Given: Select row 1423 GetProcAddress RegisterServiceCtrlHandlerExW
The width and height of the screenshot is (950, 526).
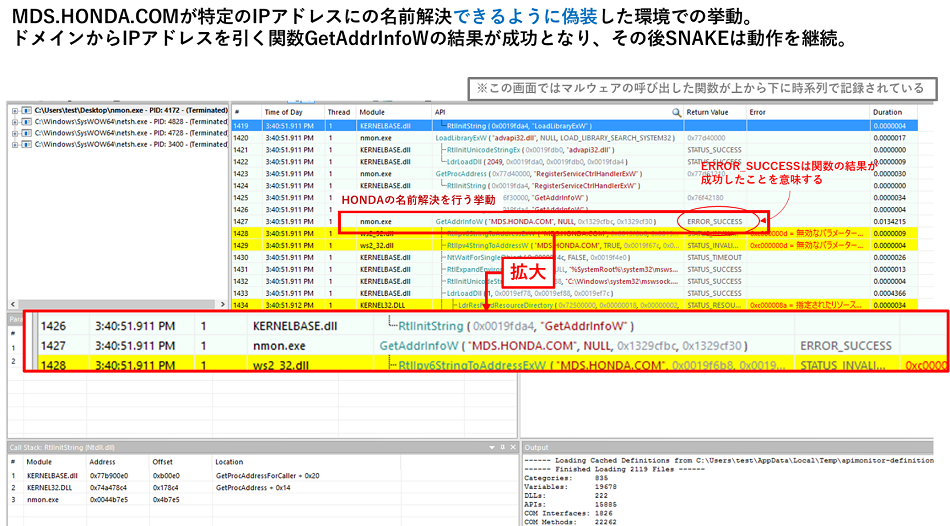Looking at the screenshot, I should click(x=574, y=174).
